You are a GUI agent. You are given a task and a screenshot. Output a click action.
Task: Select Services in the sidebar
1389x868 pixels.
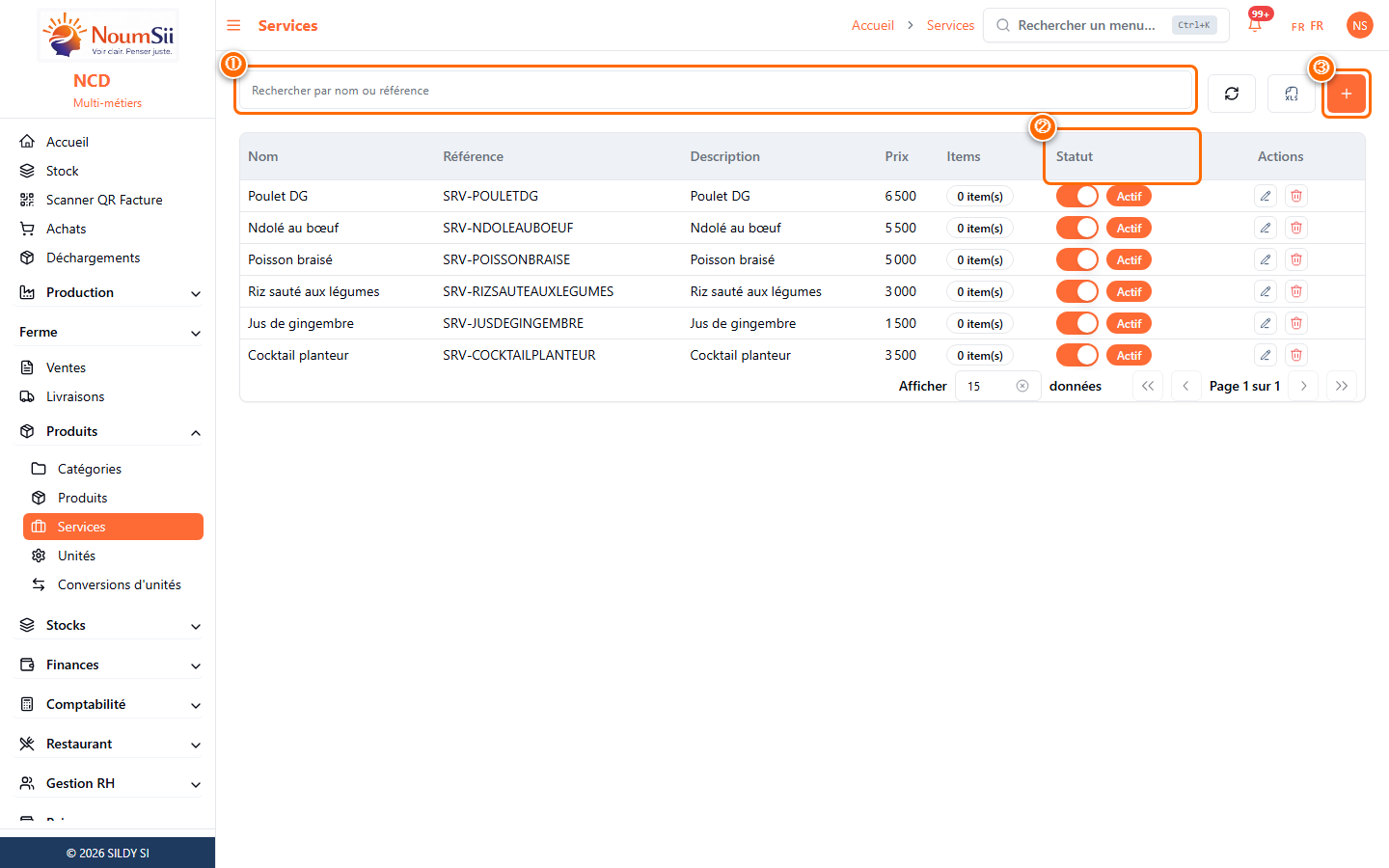tap(113, 527)
